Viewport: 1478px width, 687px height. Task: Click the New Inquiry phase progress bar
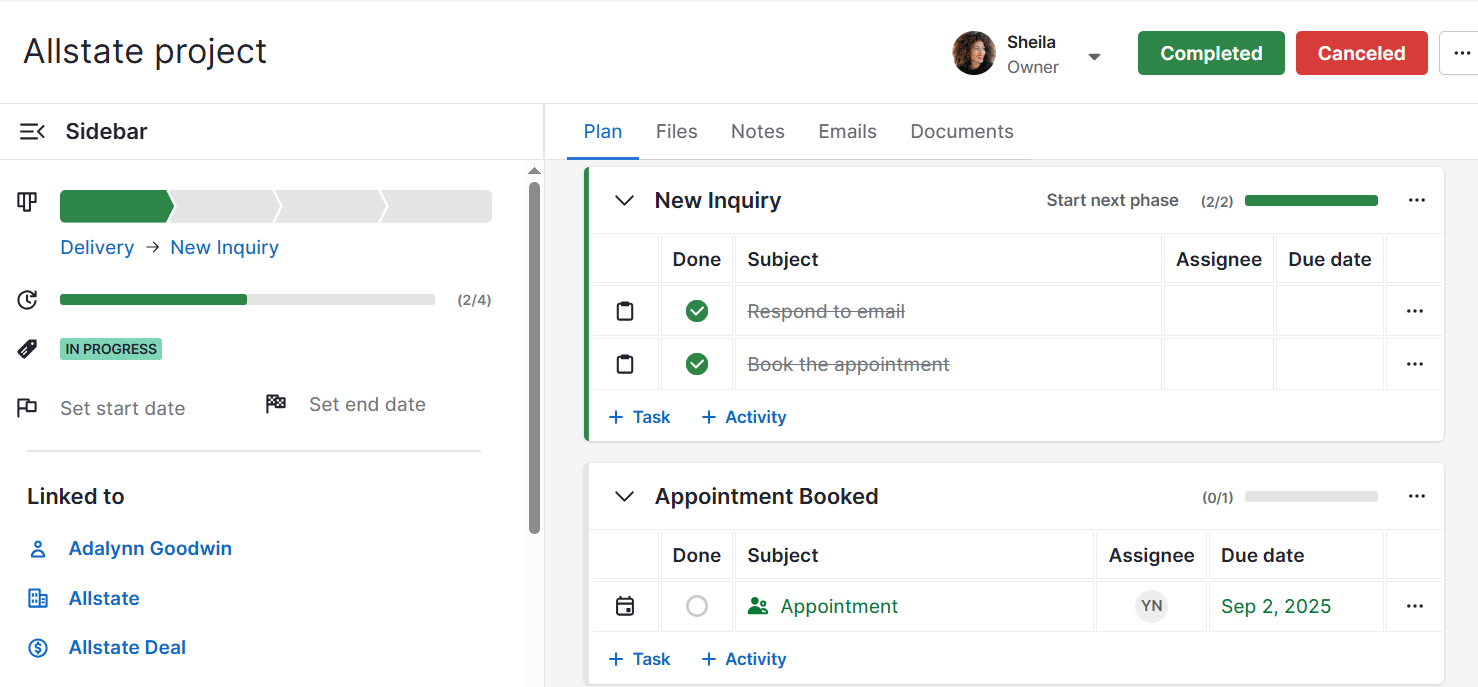coord(1311,200)
